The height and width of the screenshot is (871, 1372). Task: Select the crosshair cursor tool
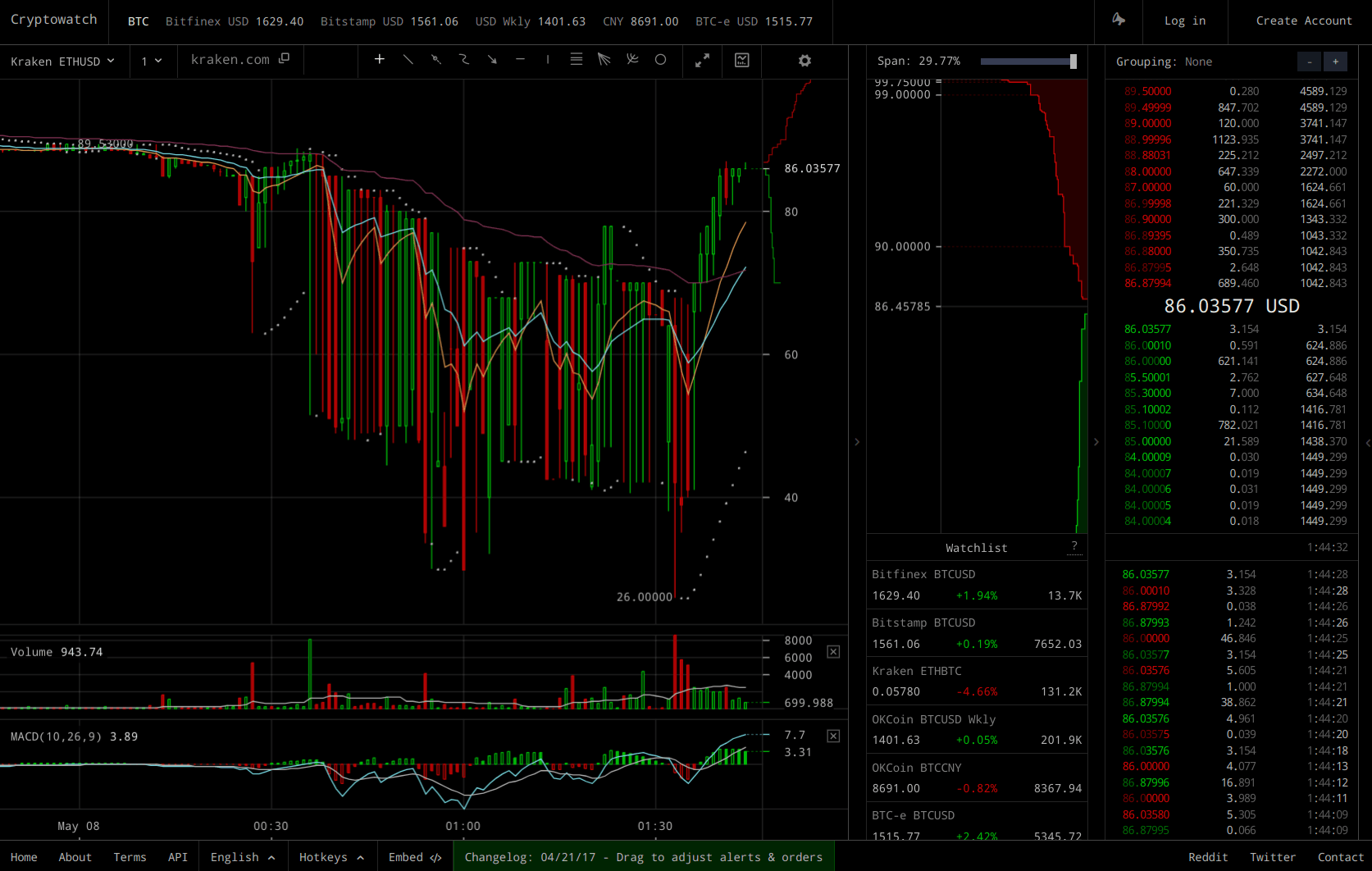click(379, 60)
